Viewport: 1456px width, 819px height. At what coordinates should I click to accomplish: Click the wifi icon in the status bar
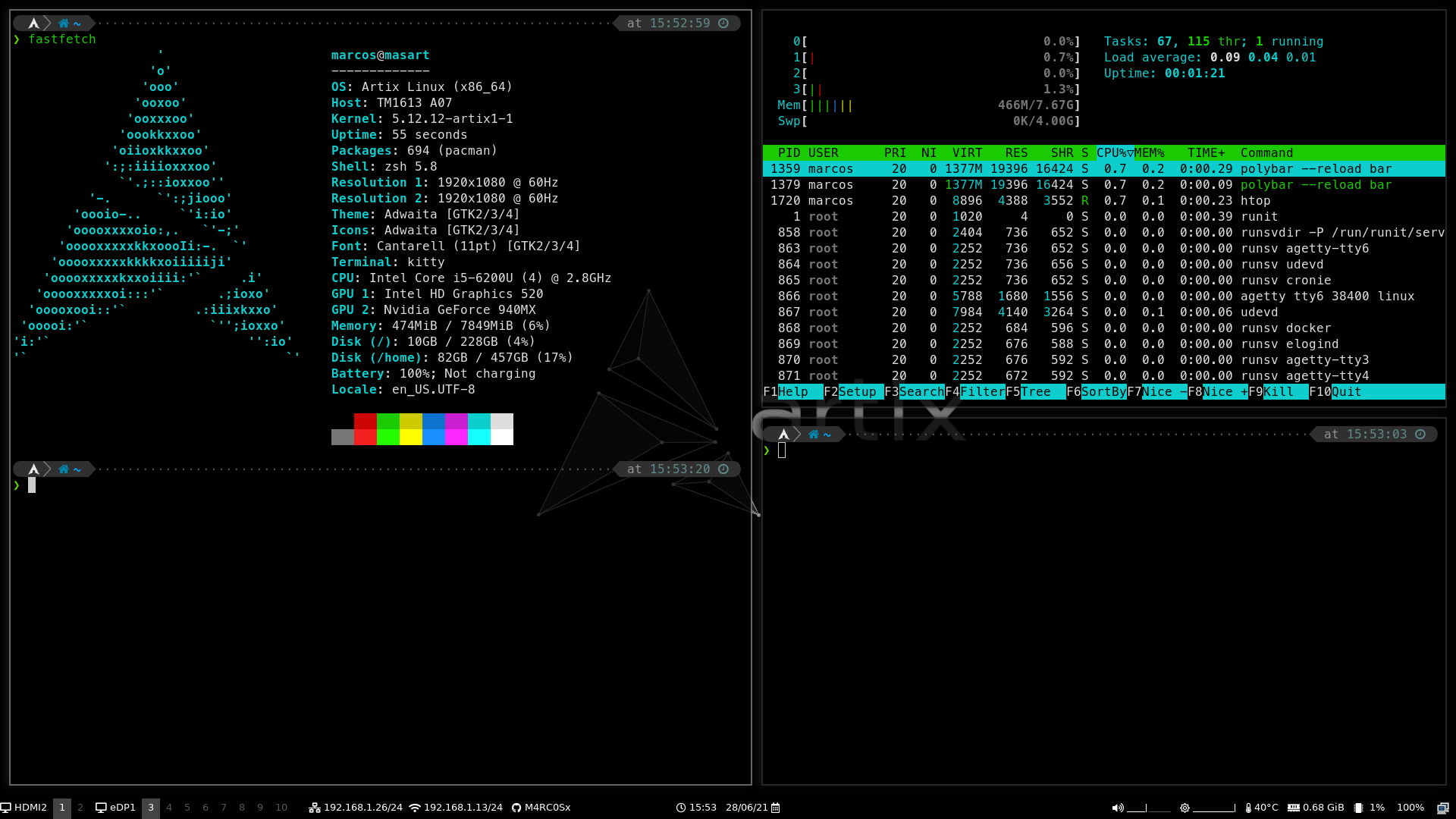point(415,808)
